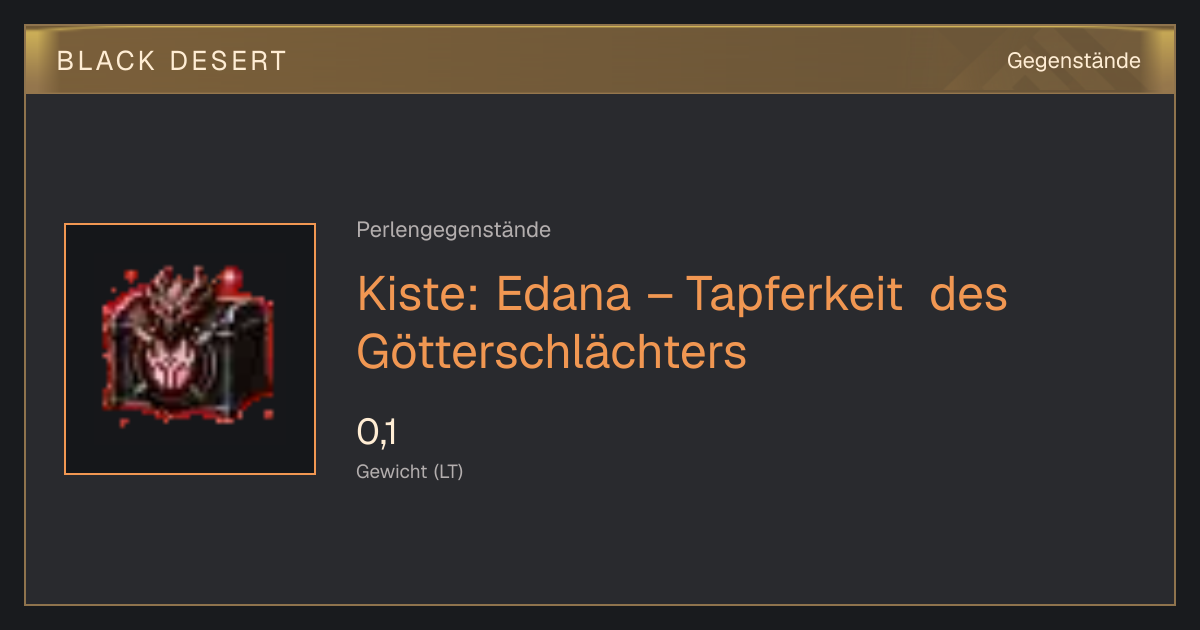Open the BLACK DESERT logo text
This screenshot has width=1200, height=630.
172,61
